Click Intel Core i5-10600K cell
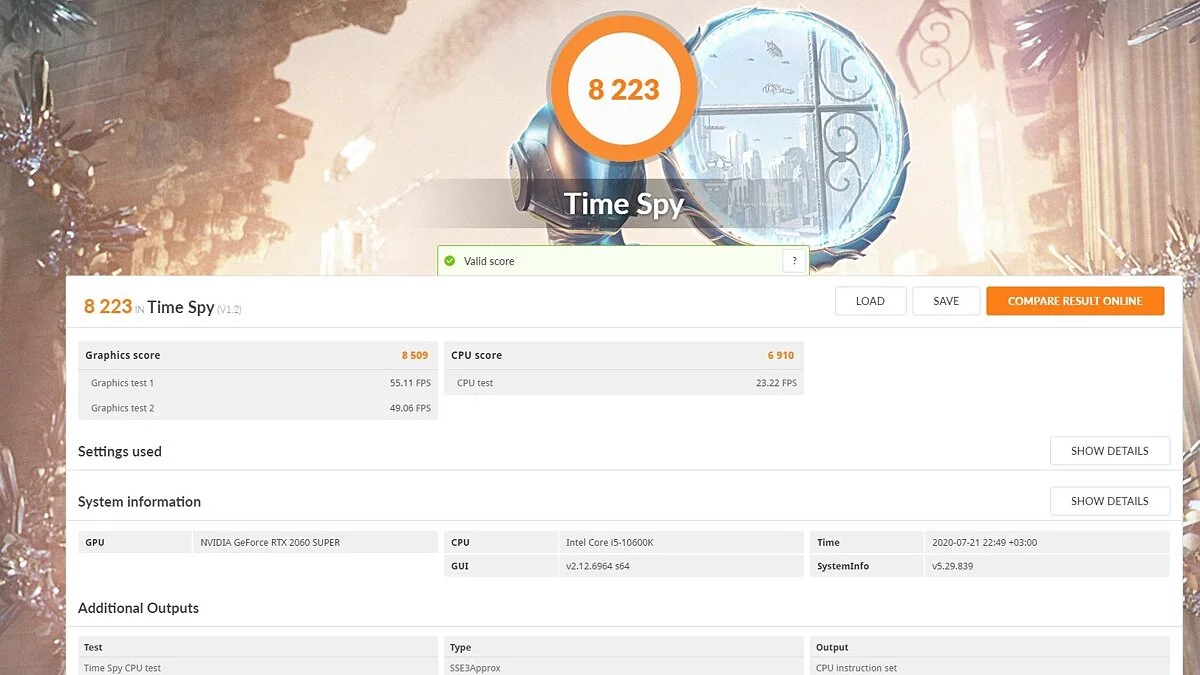The width and height of the screenshot is (1200, 675). point(681,542)
